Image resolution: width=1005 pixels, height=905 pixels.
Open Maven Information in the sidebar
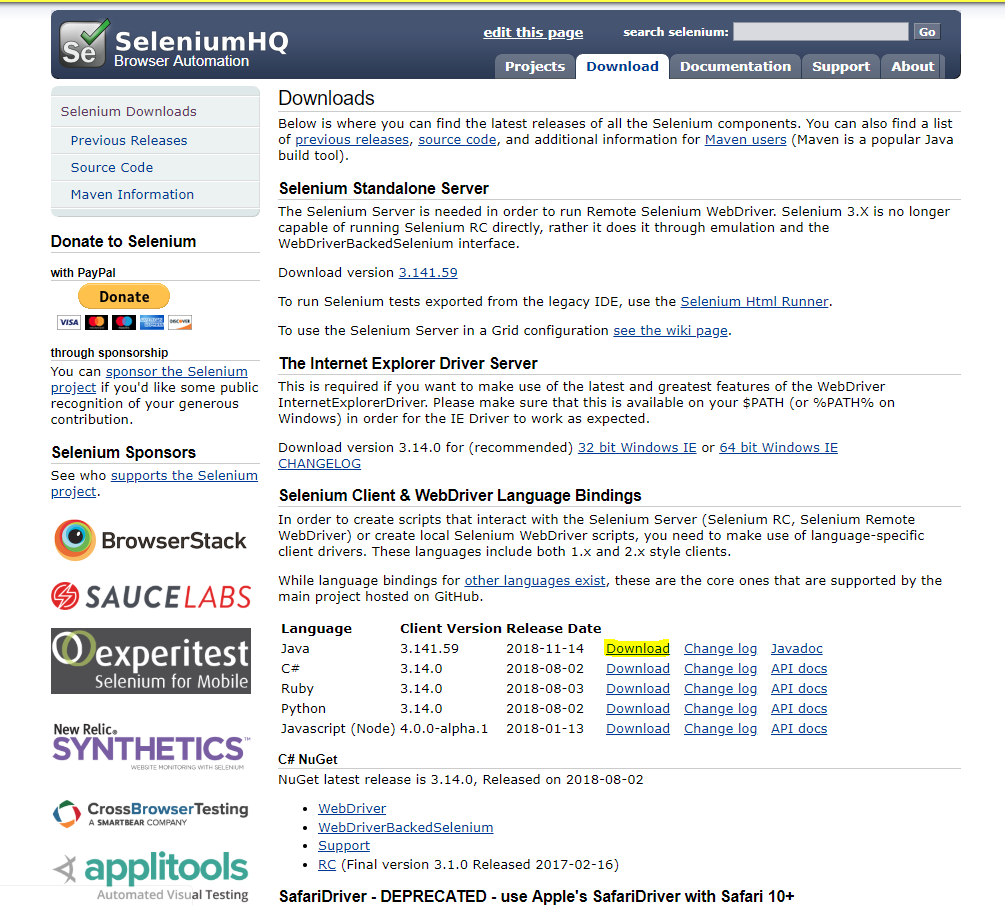(x=155, y=194)
